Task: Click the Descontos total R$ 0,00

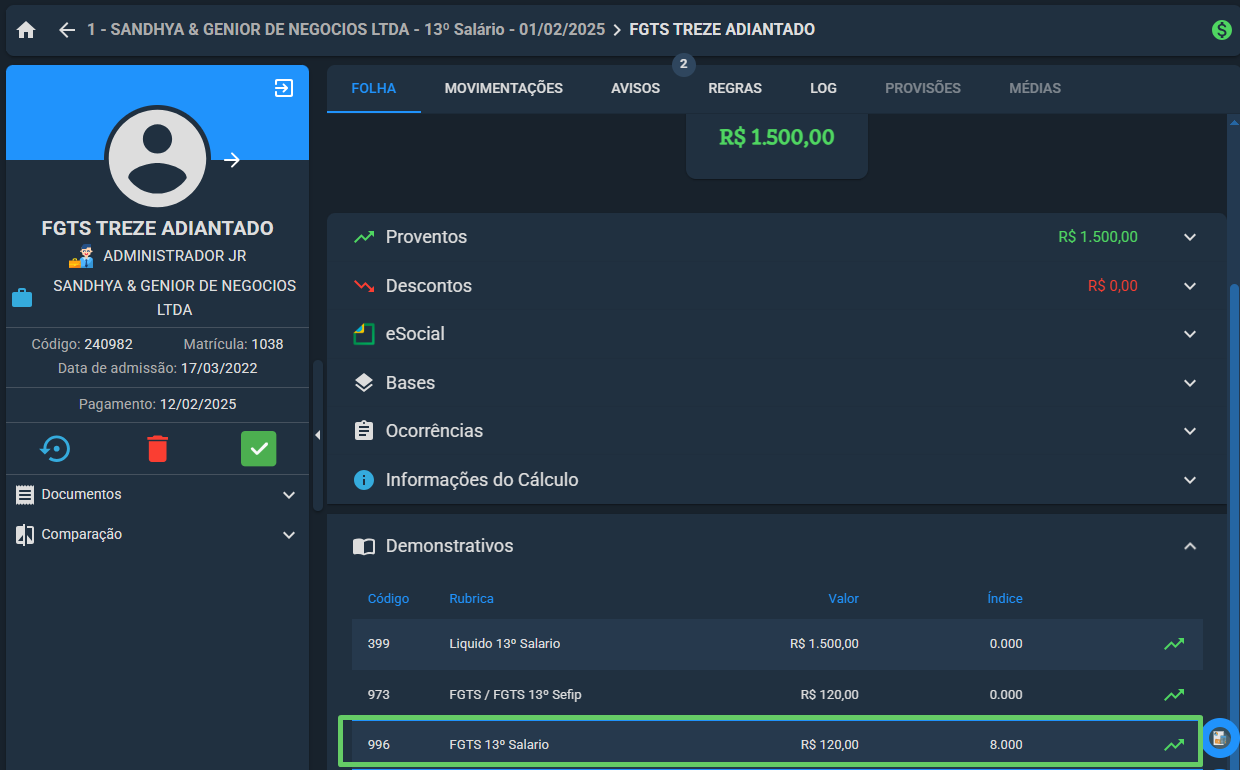Action: 1113,286
